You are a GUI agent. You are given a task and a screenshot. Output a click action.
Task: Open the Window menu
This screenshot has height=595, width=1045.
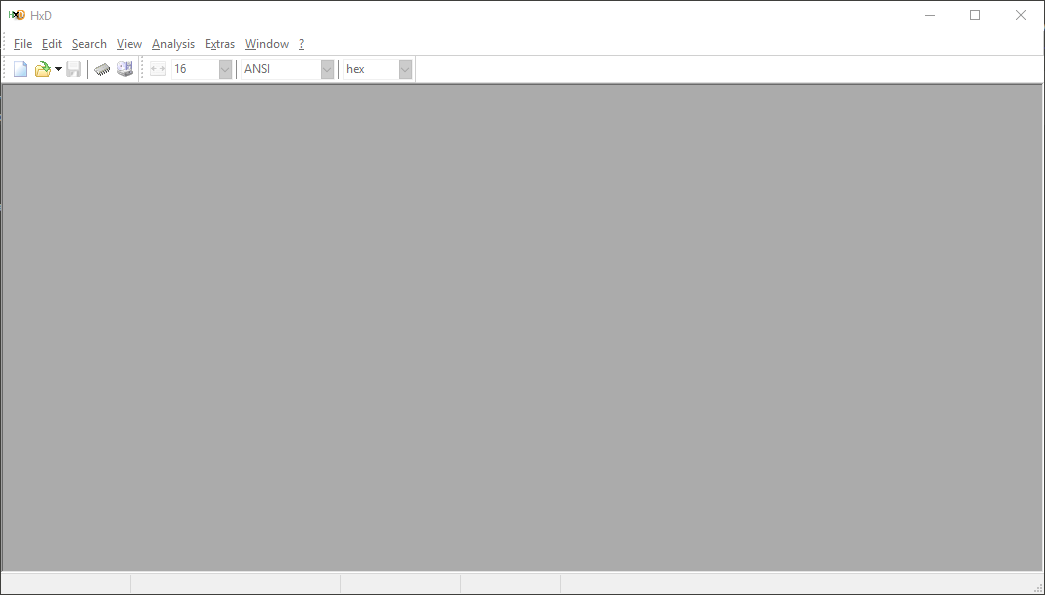point(267,44)
